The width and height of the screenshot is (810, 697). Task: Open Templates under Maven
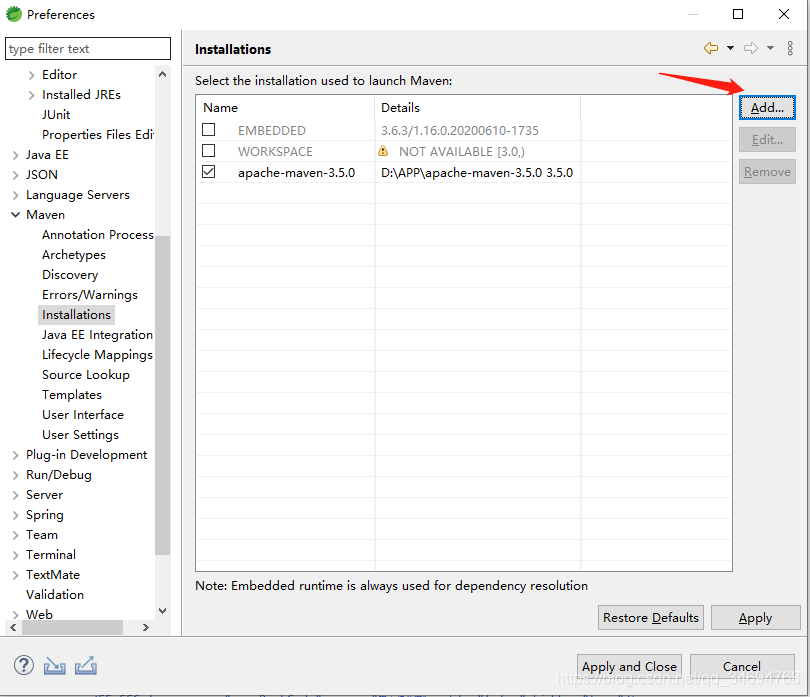[x=72, y=395]
